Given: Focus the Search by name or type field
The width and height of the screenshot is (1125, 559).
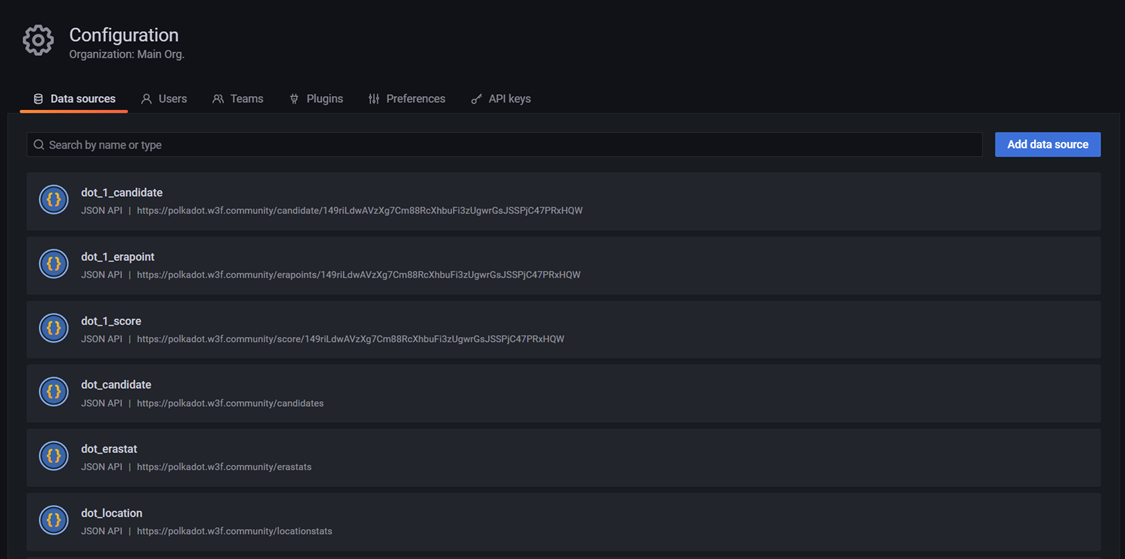Looking at the screenshot, I should click(510, 145).
